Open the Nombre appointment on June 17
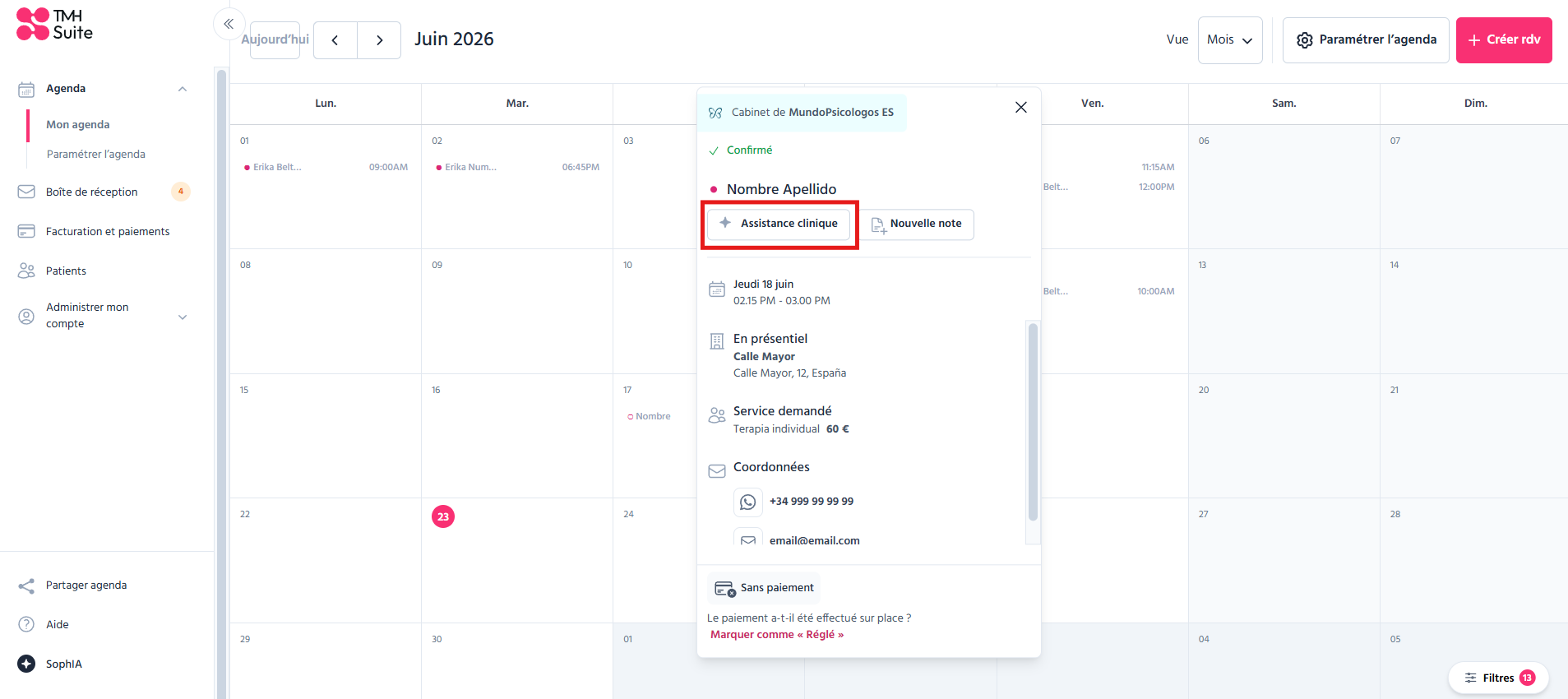Screen dimensions: 1568x699 [x=650, y=416]
